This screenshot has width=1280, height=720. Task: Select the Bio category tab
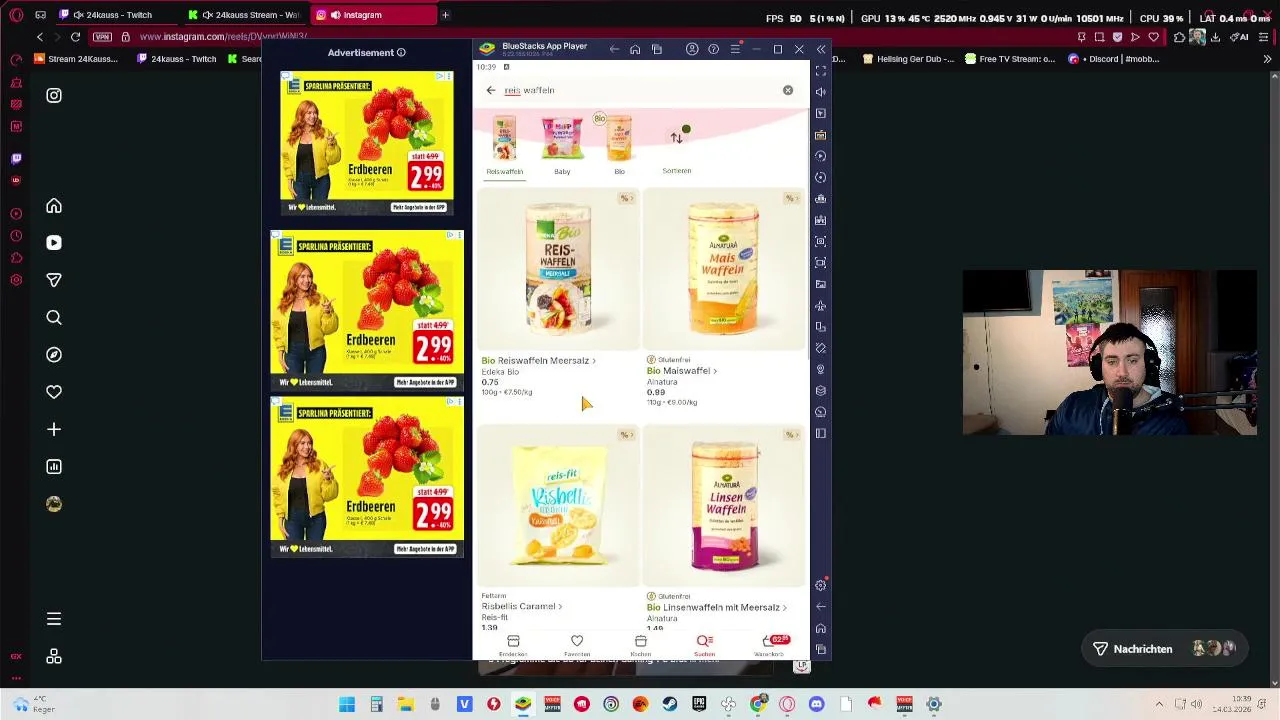coord(619,145)
